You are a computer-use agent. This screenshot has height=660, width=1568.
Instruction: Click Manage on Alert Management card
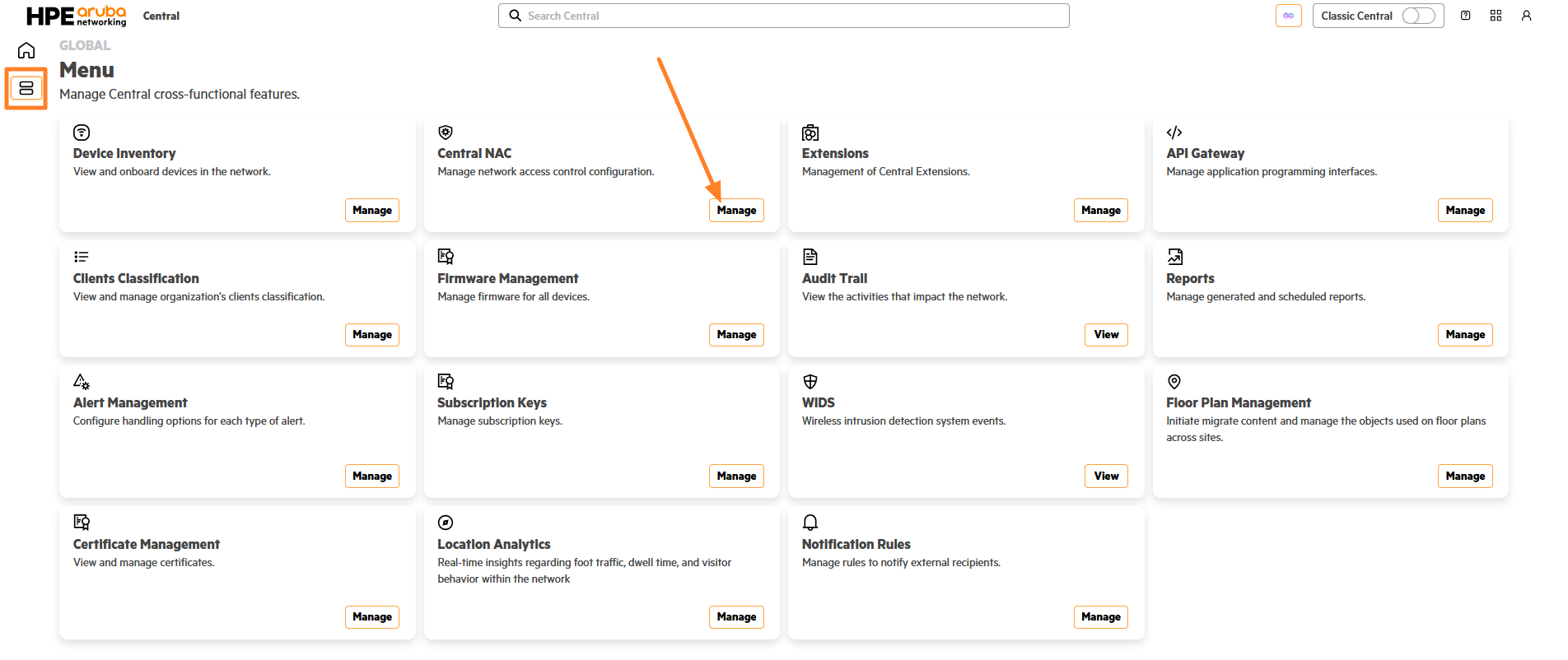click(x=372, y=476)
